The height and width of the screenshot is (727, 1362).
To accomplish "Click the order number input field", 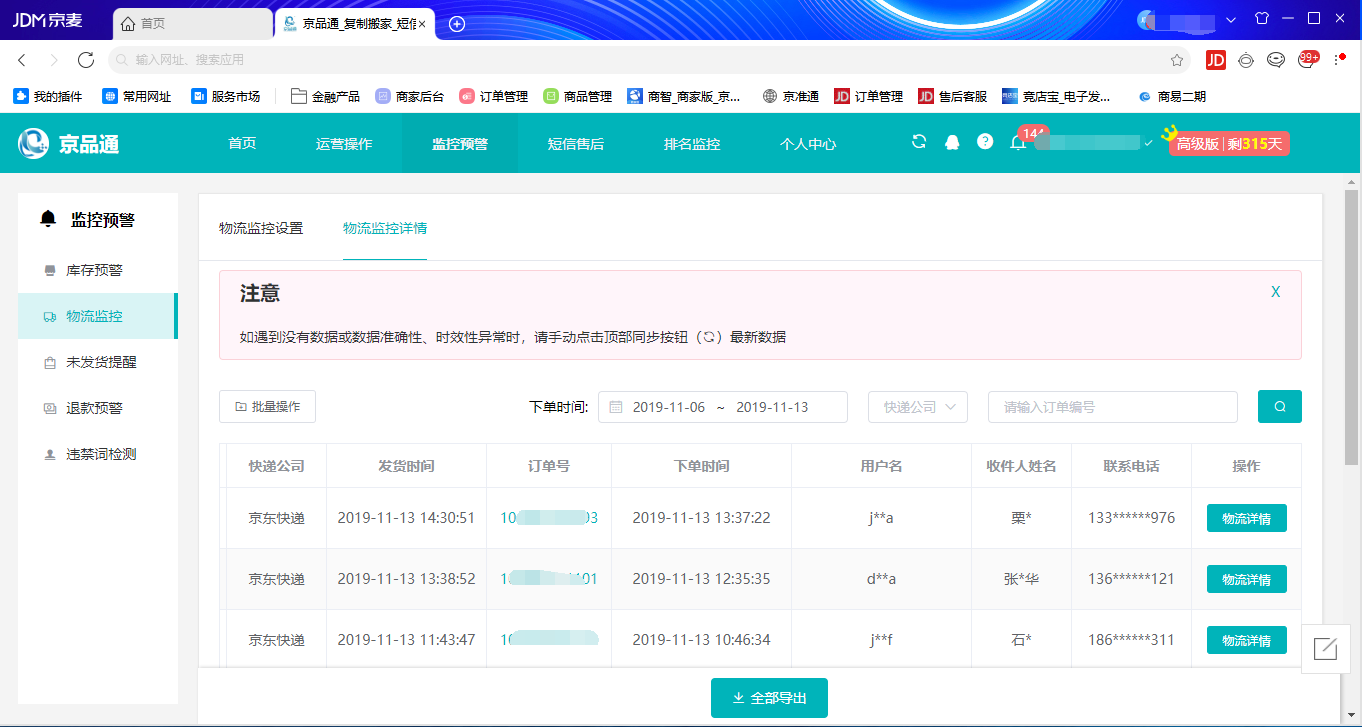I will 1112,407.
